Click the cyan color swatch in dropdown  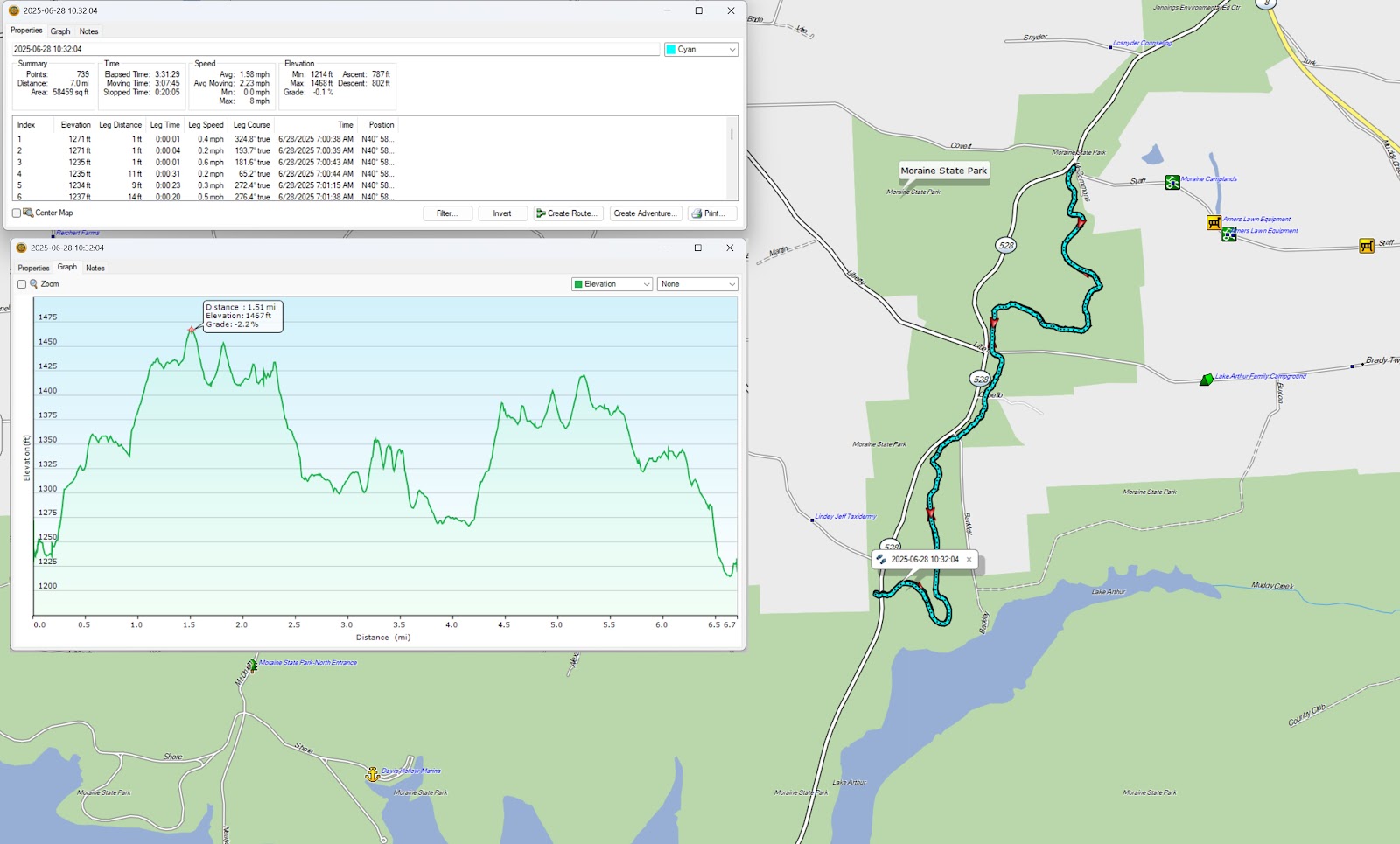point(671,50)
